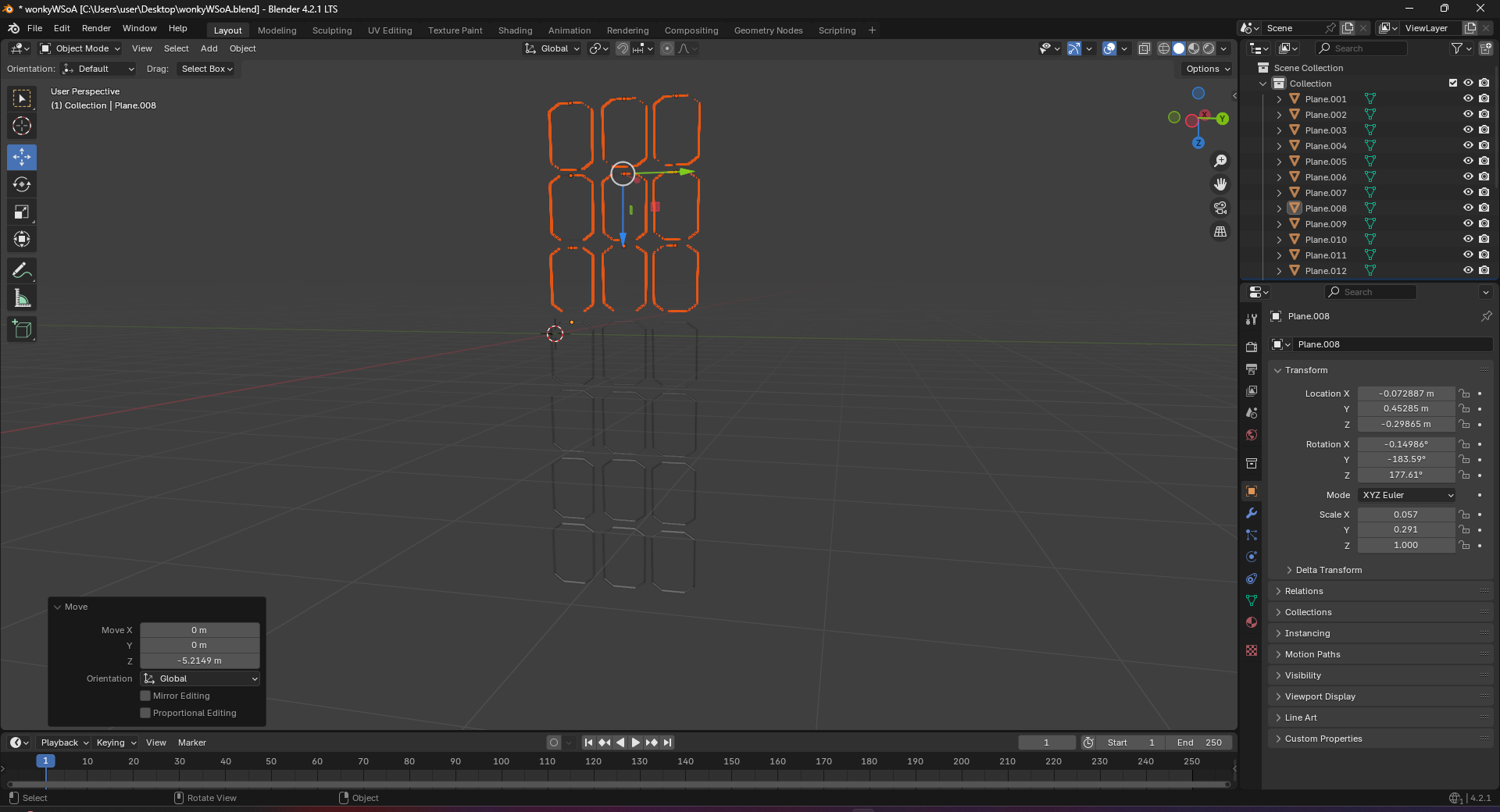The image size is (1500, 812).
Task: Jump to the last animation frame
Action: [x=667, y=743]
